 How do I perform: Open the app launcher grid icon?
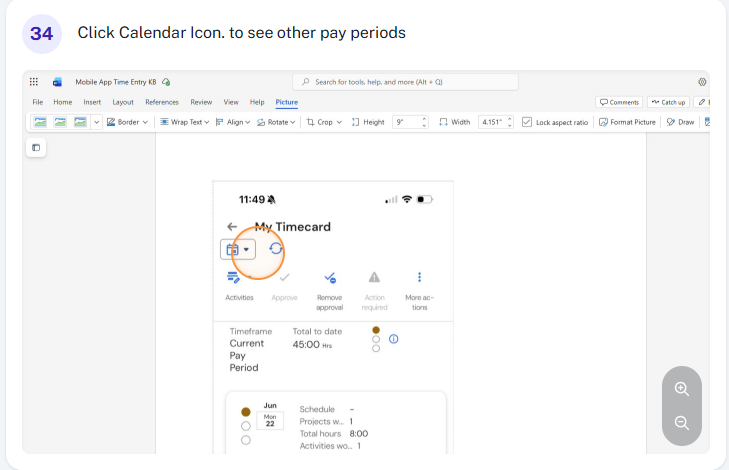tap(33, 82)
